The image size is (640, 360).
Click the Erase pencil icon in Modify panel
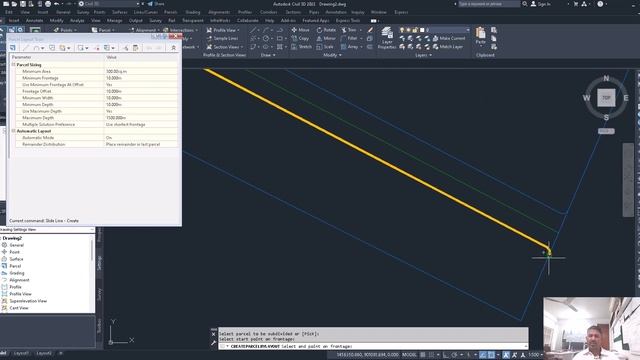(370, 30)
